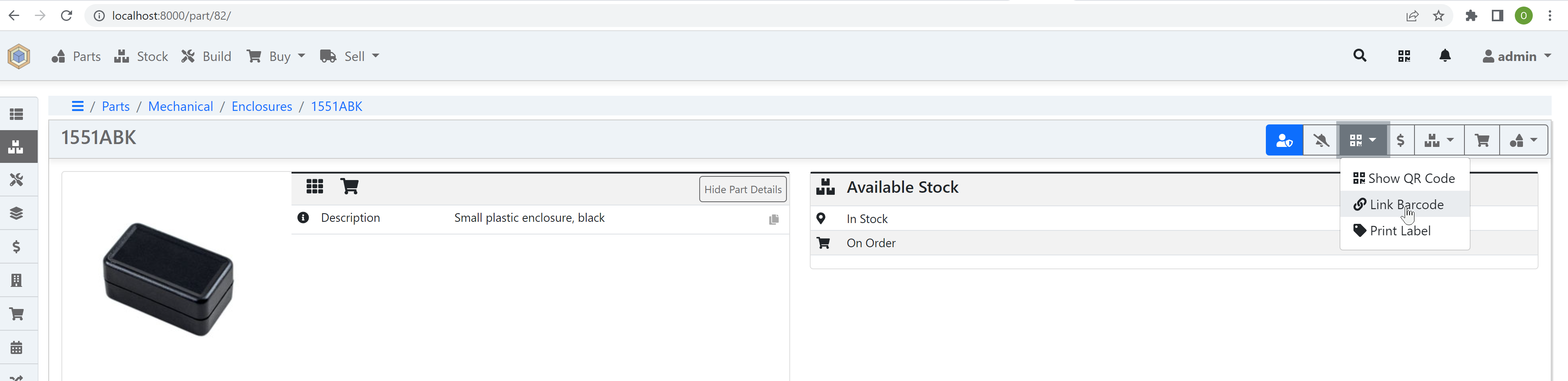The height and width of the screenshot is (381, 1568).
Task: Toggle the breadcrumb tree hamburger menu
Action: coord(77,106)
